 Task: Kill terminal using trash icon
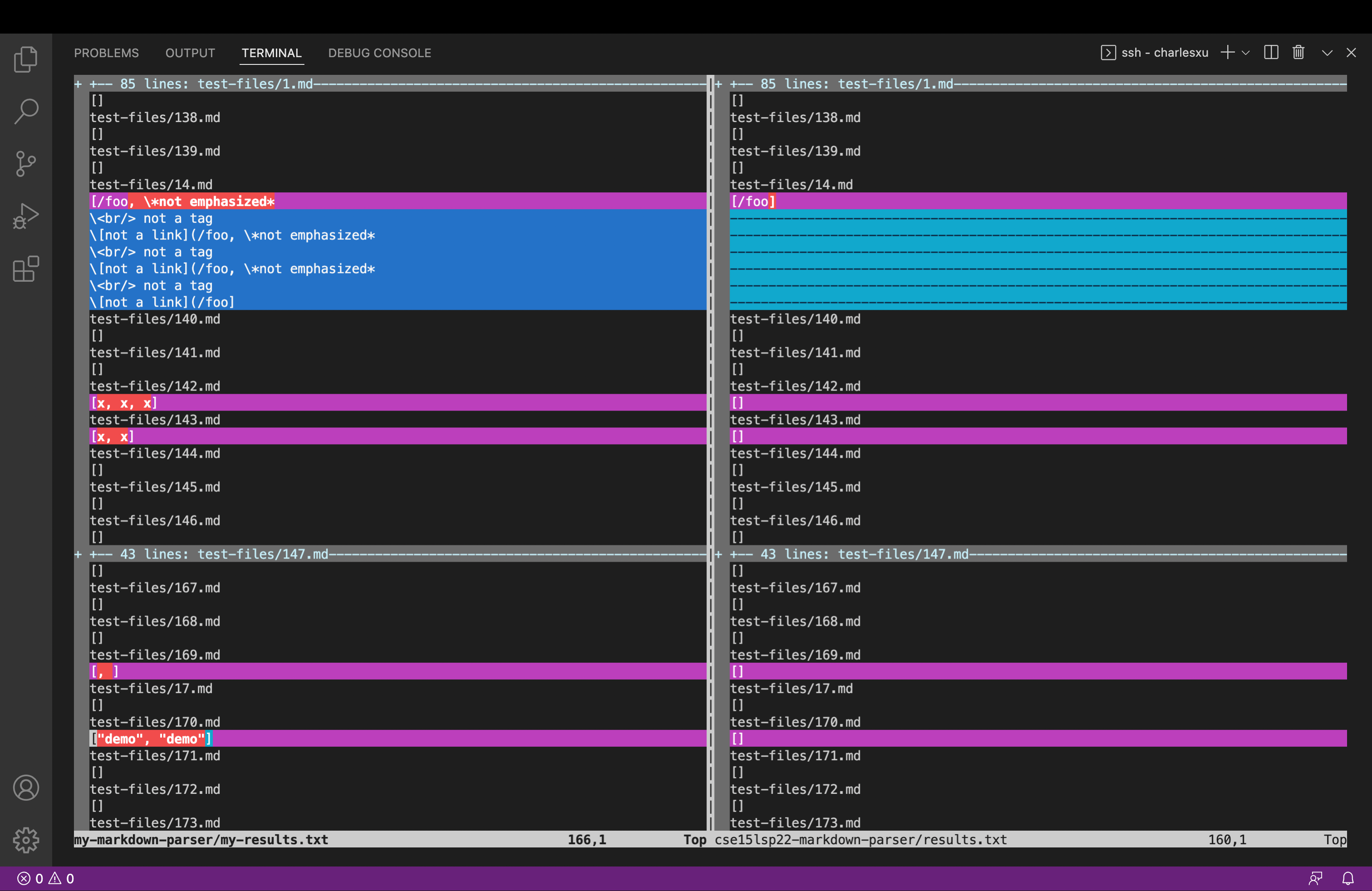pyautogui.click(x=1298, y=53)
